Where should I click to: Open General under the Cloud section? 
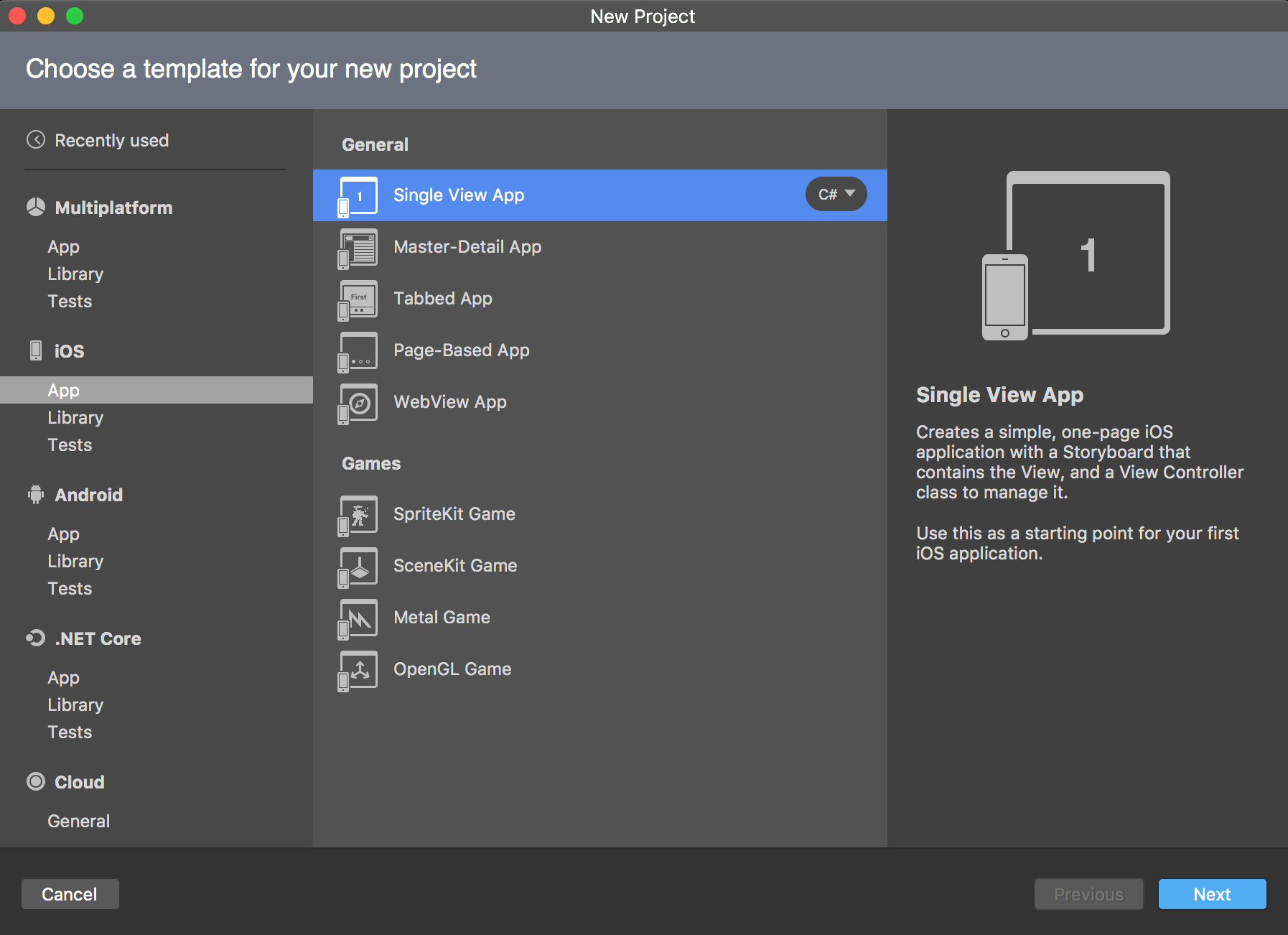[78, 821]
